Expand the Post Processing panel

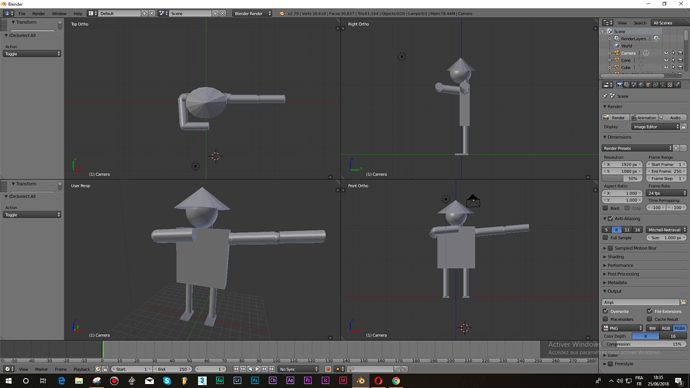point(623,274)
